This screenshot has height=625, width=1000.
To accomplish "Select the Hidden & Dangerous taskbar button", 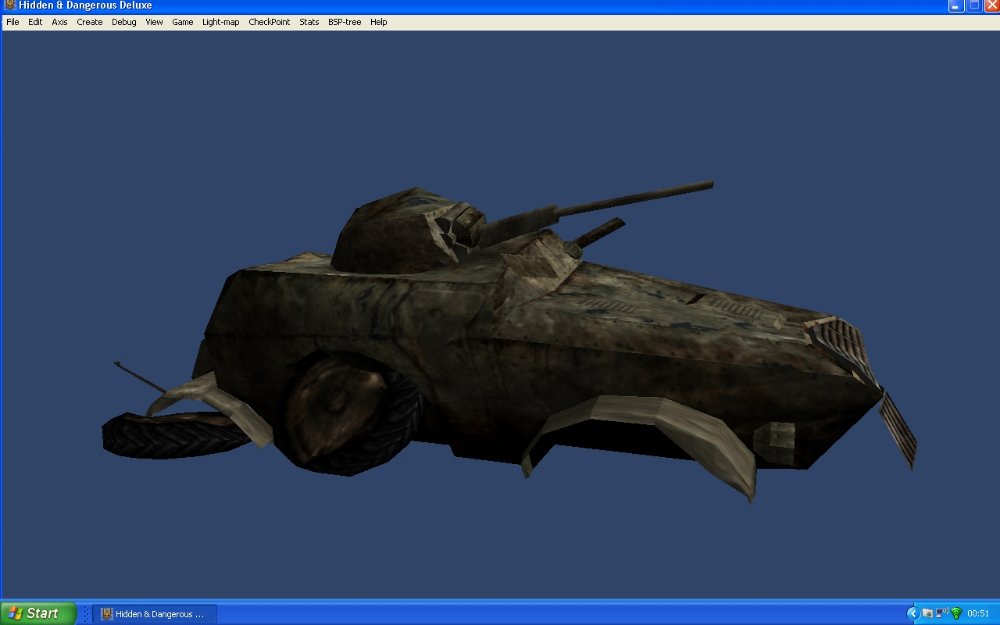I will pos(155,614).
